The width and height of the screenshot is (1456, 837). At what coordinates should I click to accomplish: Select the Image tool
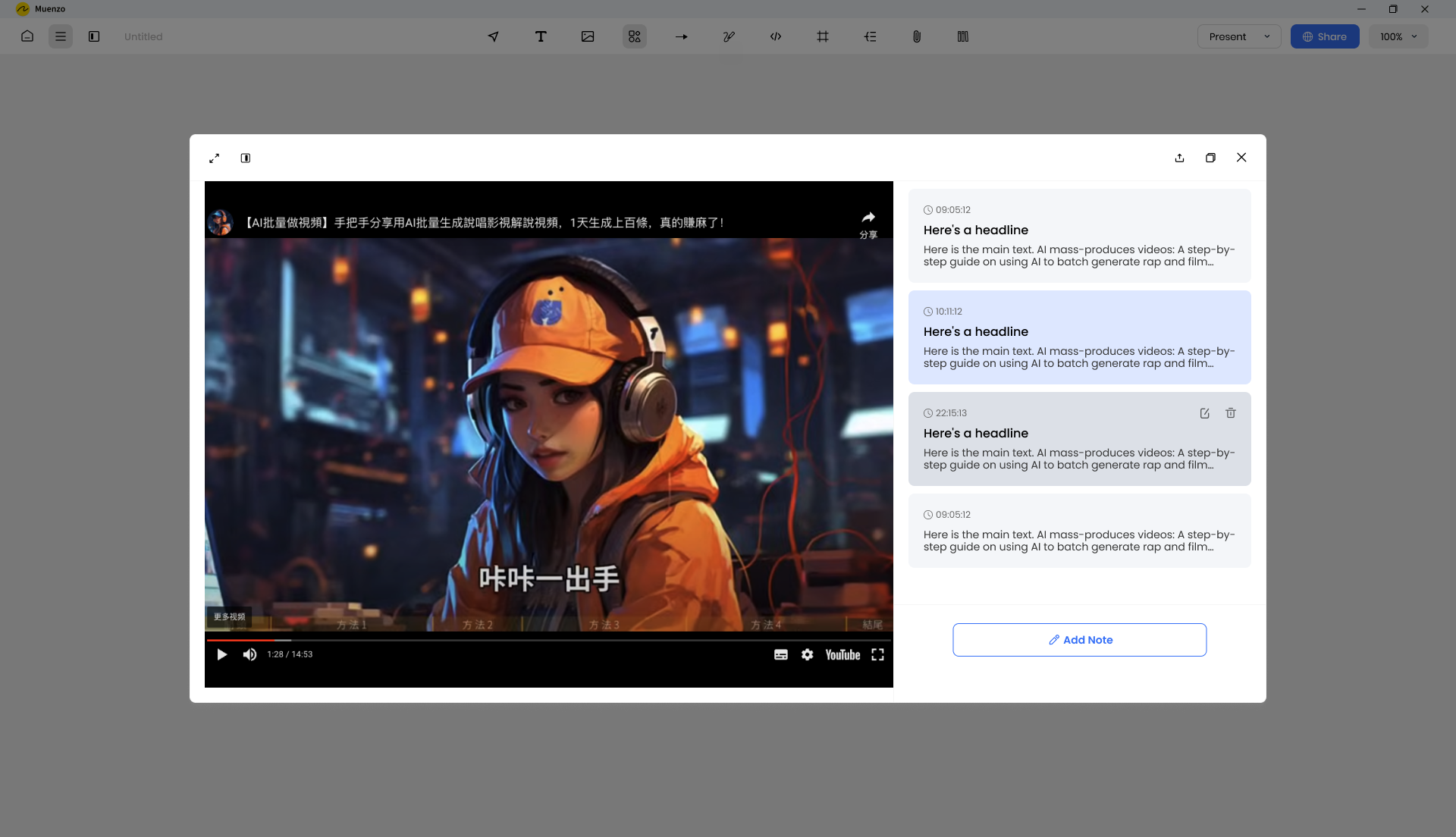(x=588, y=36)
